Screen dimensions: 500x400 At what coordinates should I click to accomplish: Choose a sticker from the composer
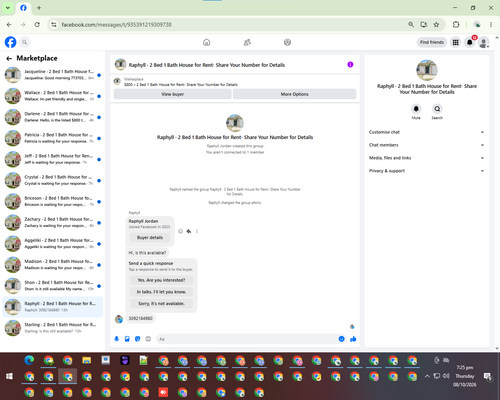(137, 339)
